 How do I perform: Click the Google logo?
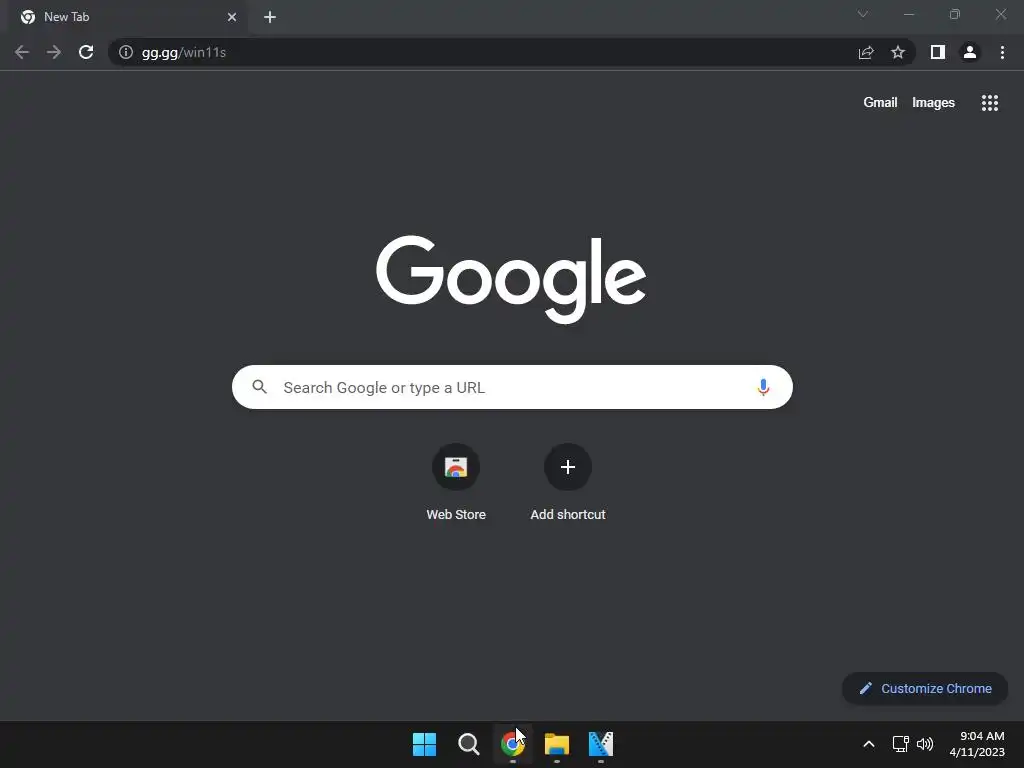point(511,280)
